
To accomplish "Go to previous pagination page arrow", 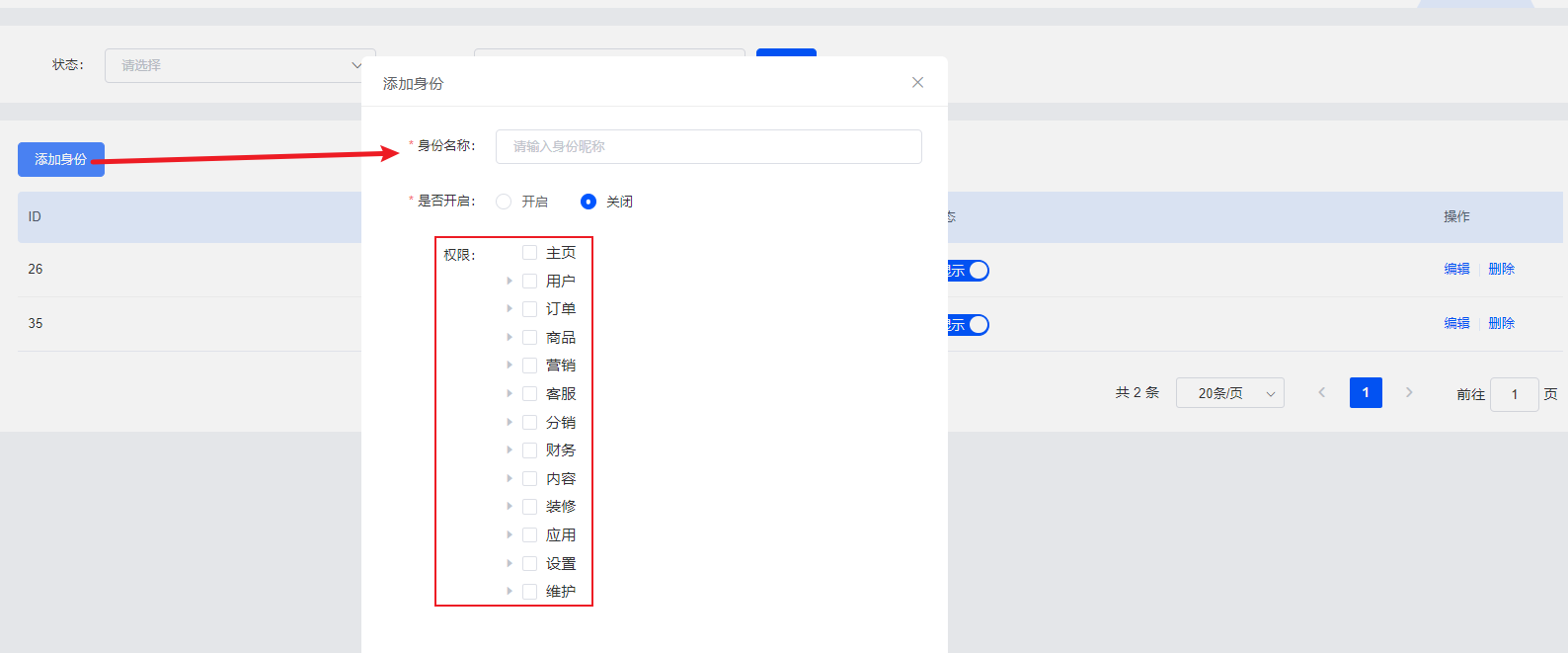I will click(x=1321, y=392).
